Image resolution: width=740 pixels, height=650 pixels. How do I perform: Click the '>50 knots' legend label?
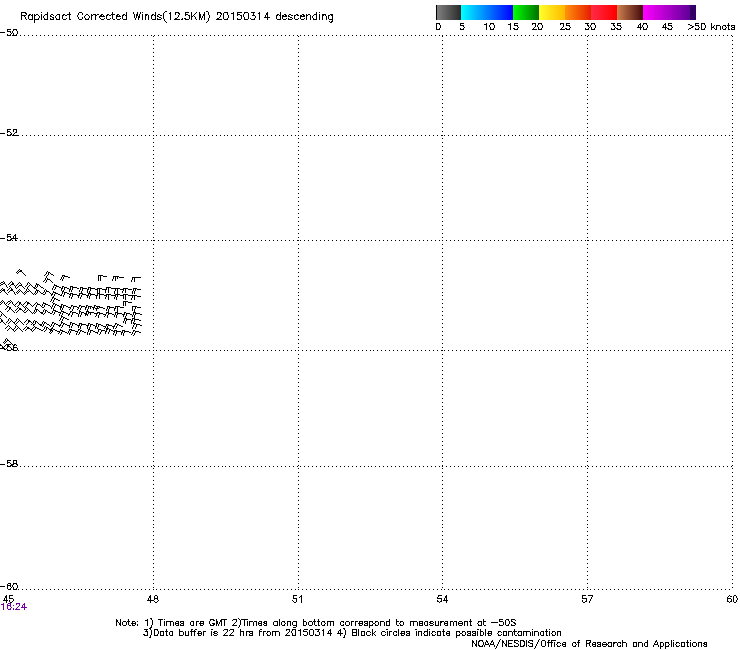pyautogui.click(x=711, y=27)
